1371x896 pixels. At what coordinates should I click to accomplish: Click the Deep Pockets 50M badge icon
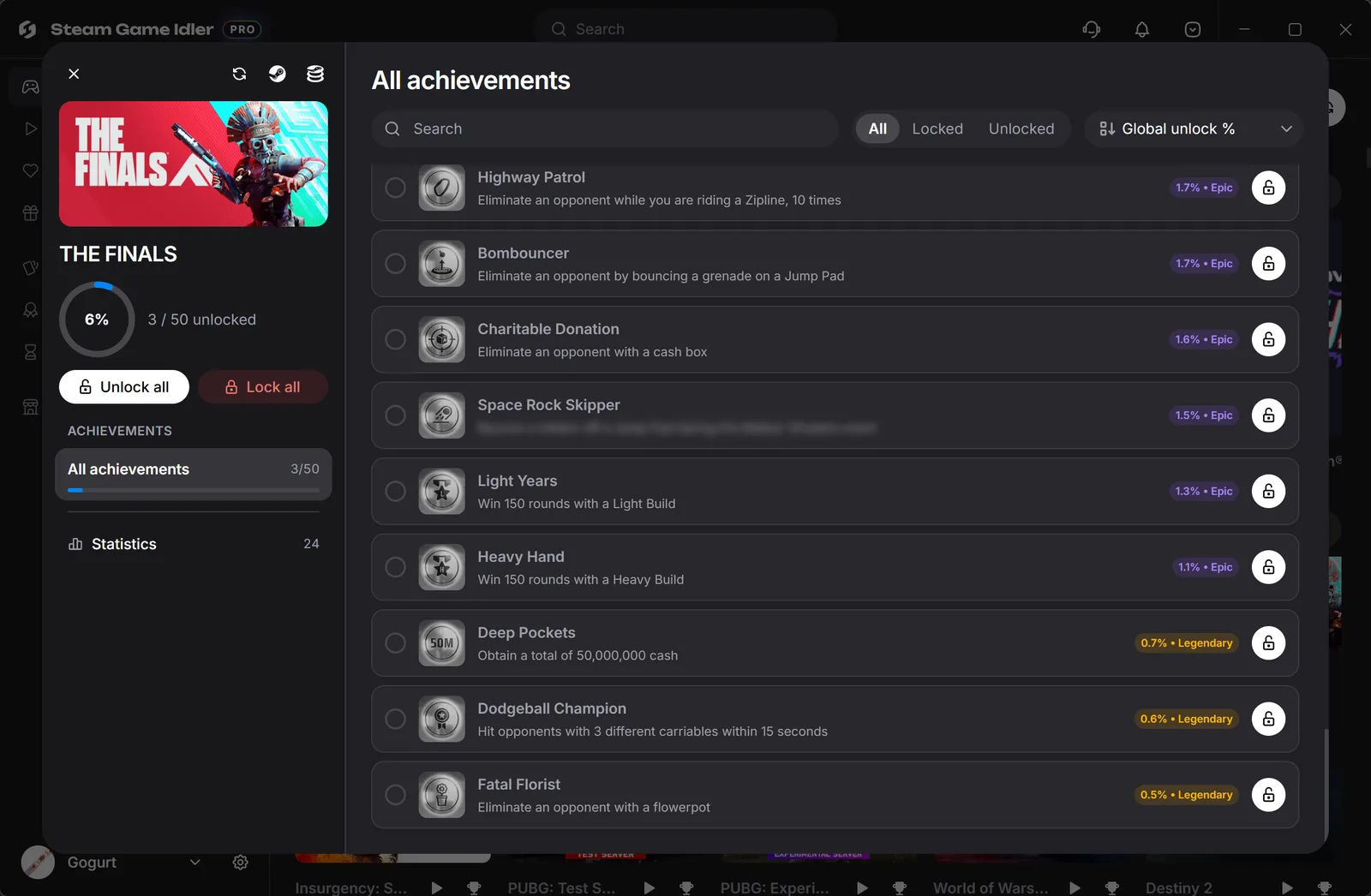click(x=441, y=643)
